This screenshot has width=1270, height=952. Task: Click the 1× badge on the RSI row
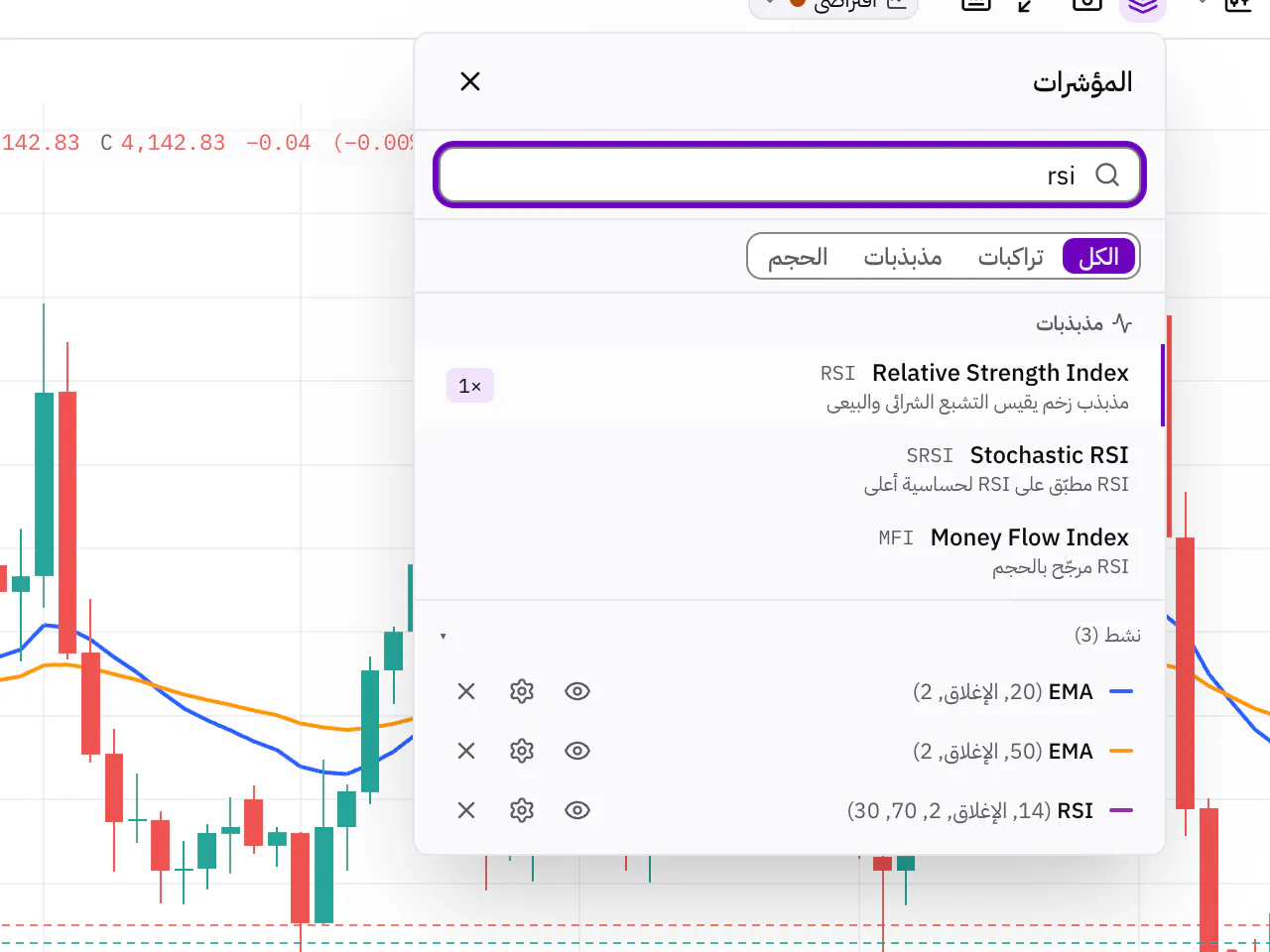point(470,386)
